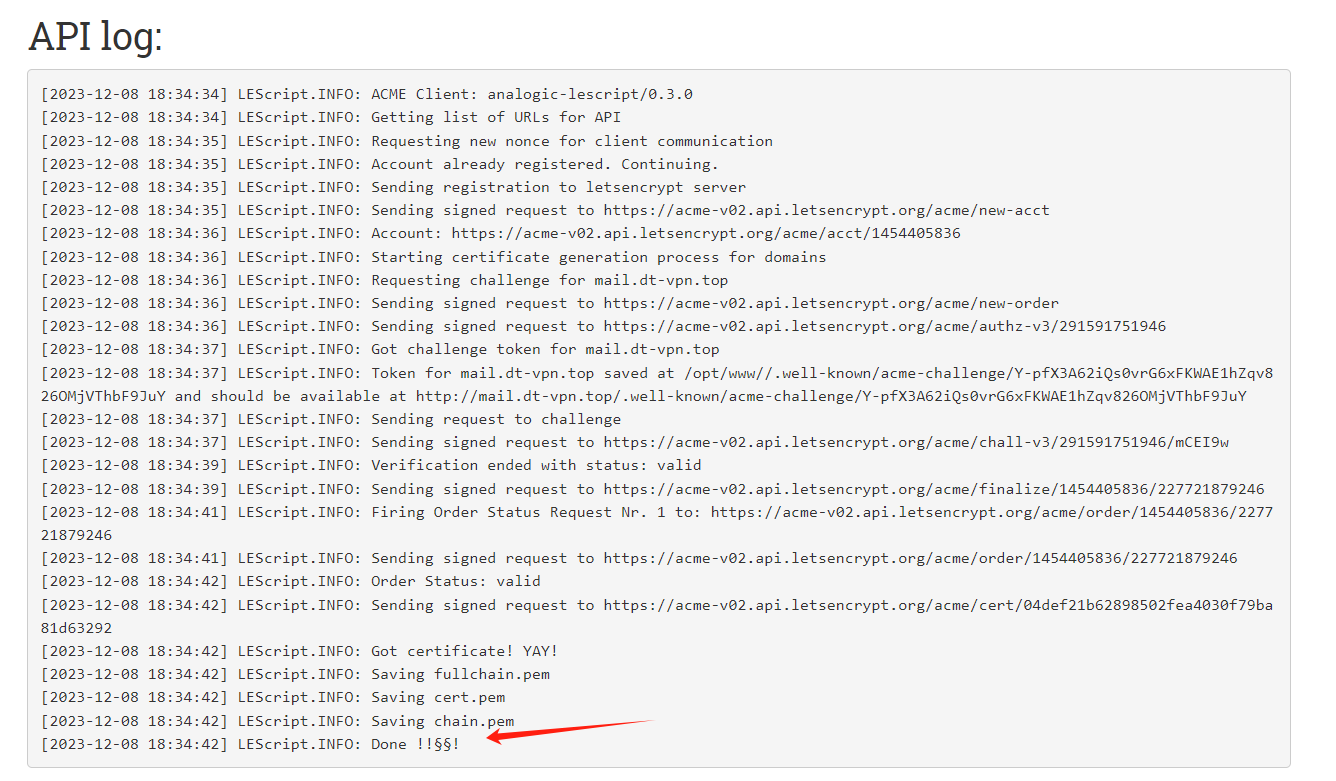The width and height of the screenshot is (1336, 781).
Task: Click "Requesting challenge for mail.dt-vpn.top" line
Action: 549,280
